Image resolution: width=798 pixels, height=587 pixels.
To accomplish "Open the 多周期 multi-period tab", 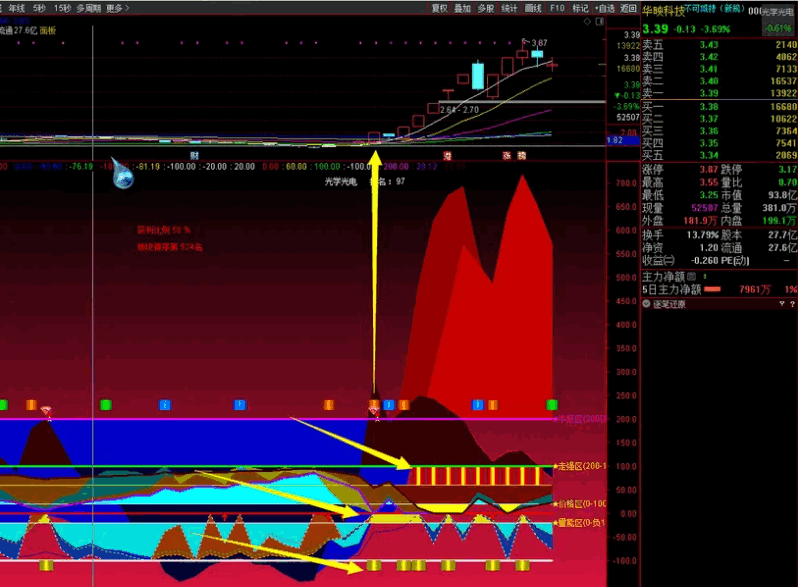I will point(89,8).
